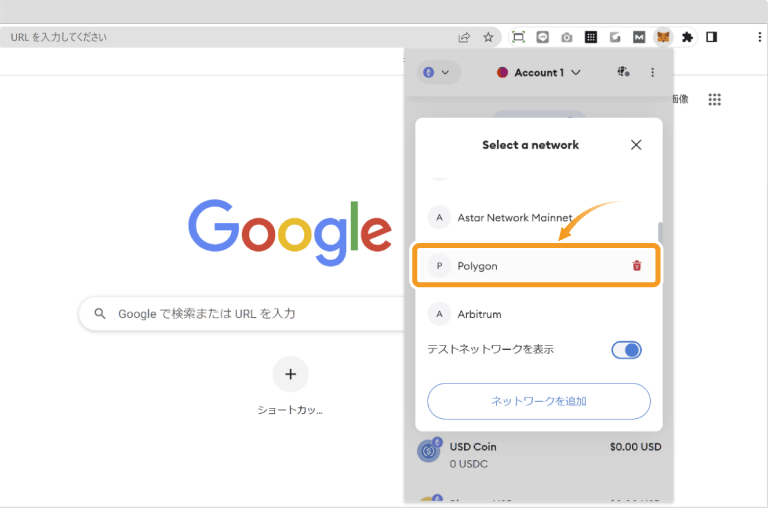
Task: Click the 画像 link on Google page
Action: click(680, 99)
